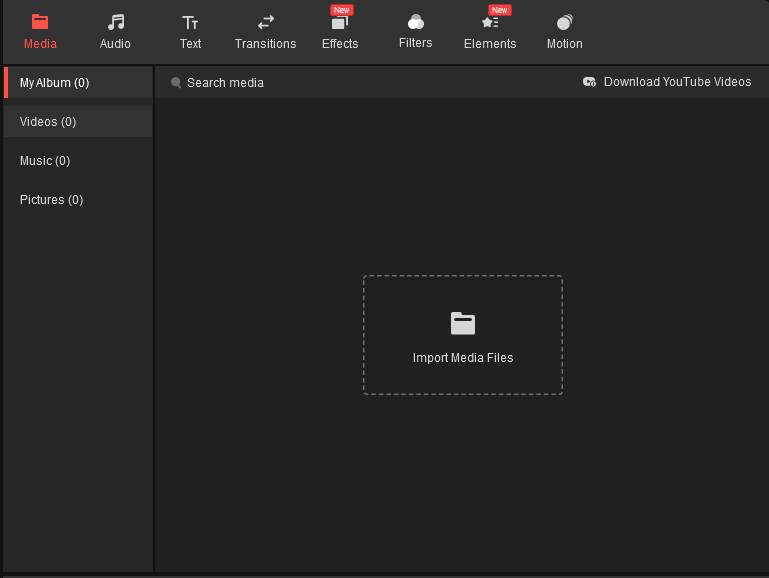Click the Text tab label
The width and height of the screenshot is (769, 578).
click(x=190, y=44)
